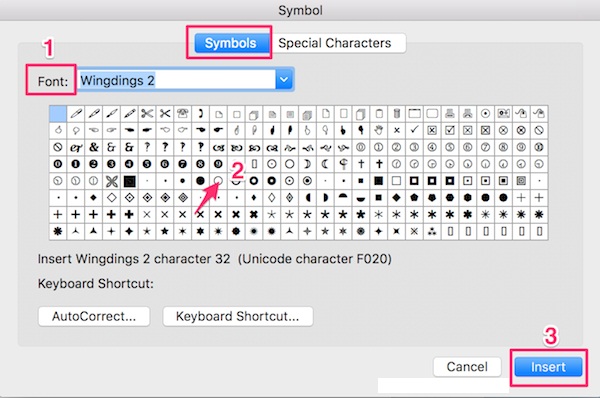
Task: Open the AutoCorrect... options
Action: [x=94, y=316]
